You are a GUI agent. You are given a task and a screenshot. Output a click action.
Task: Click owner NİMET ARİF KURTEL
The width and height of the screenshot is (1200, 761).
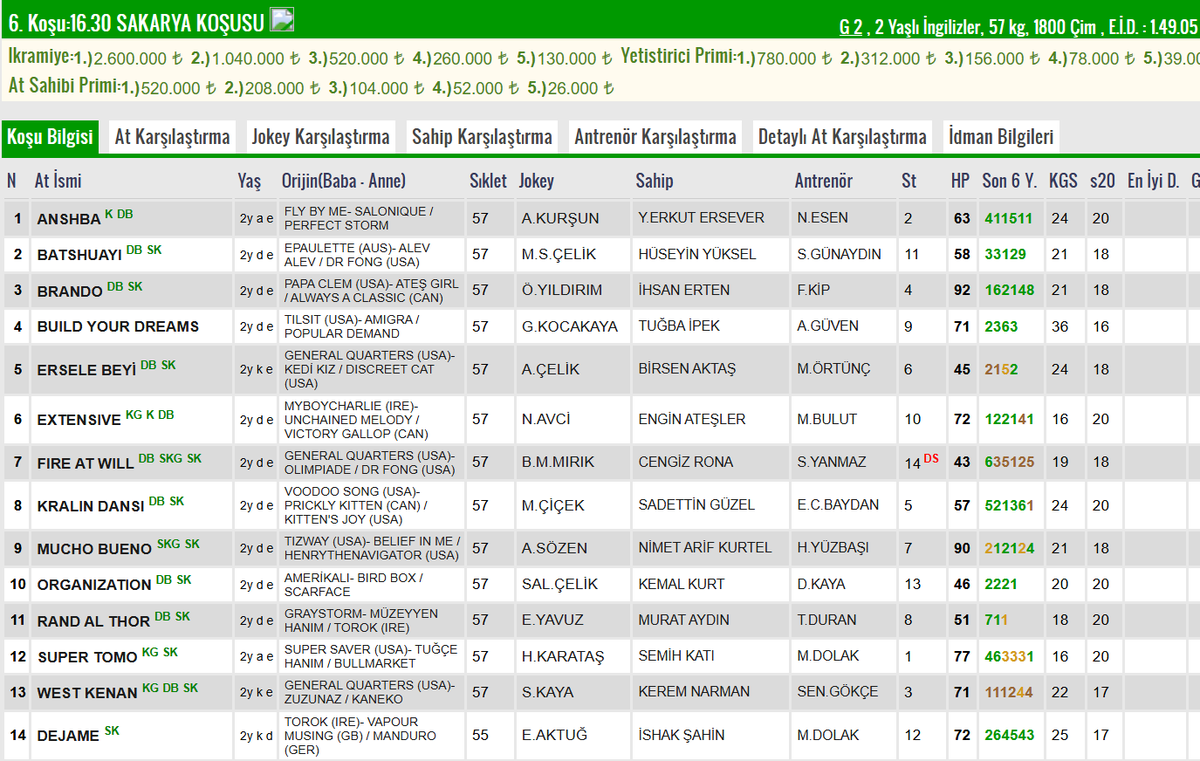click(705, 548)
